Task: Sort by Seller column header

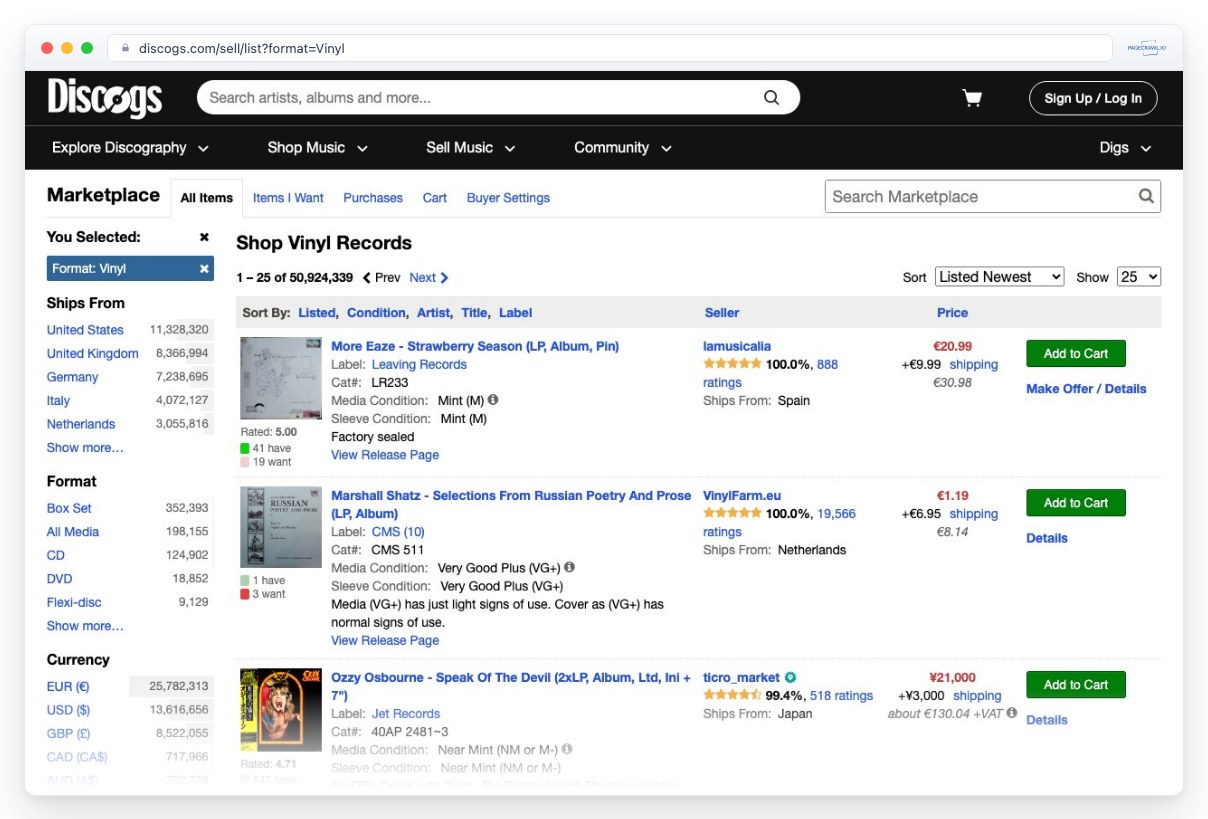Action: click(x=722, y=313)
